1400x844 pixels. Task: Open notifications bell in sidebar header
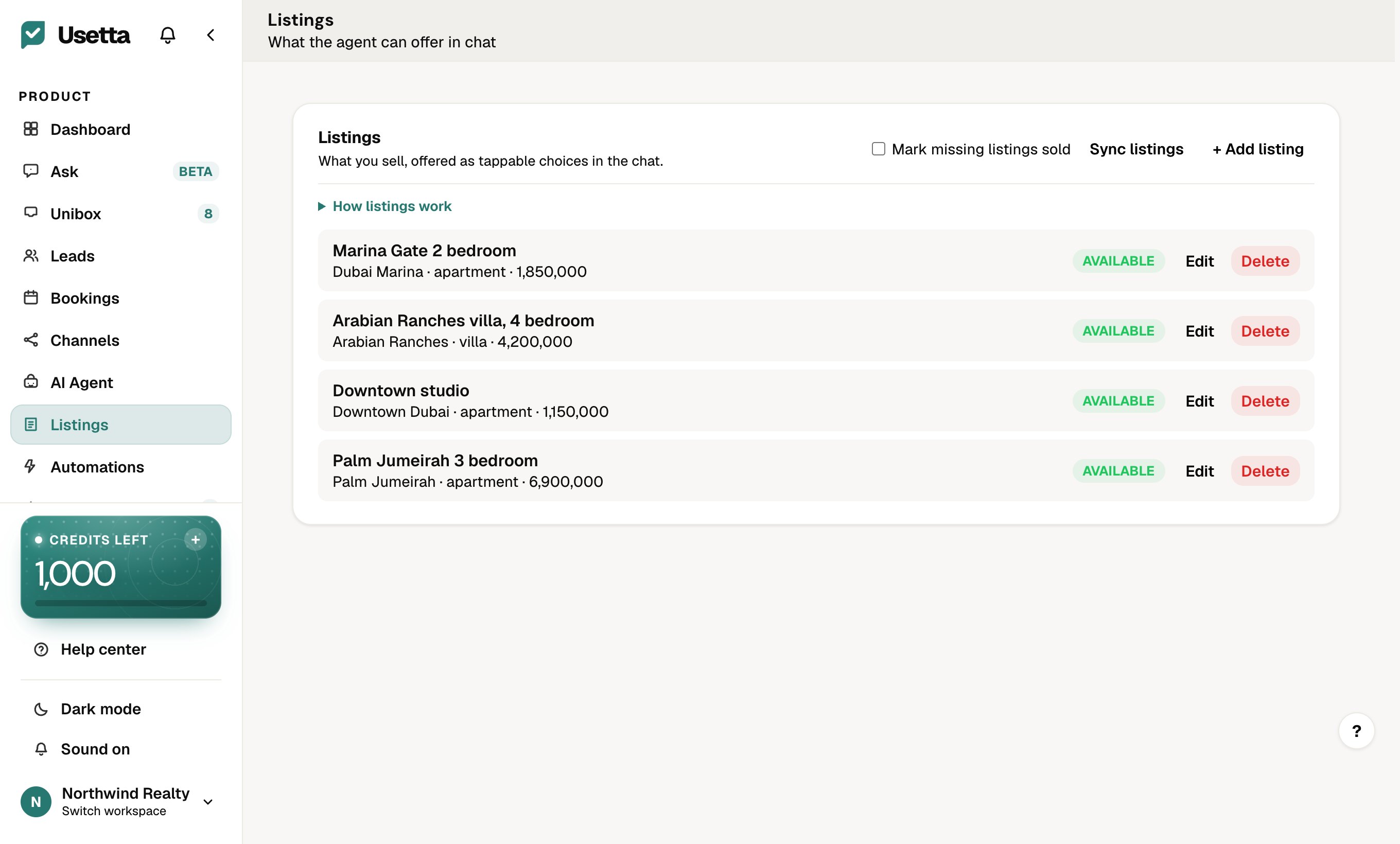pyautogui.click(x=168, y=35)
